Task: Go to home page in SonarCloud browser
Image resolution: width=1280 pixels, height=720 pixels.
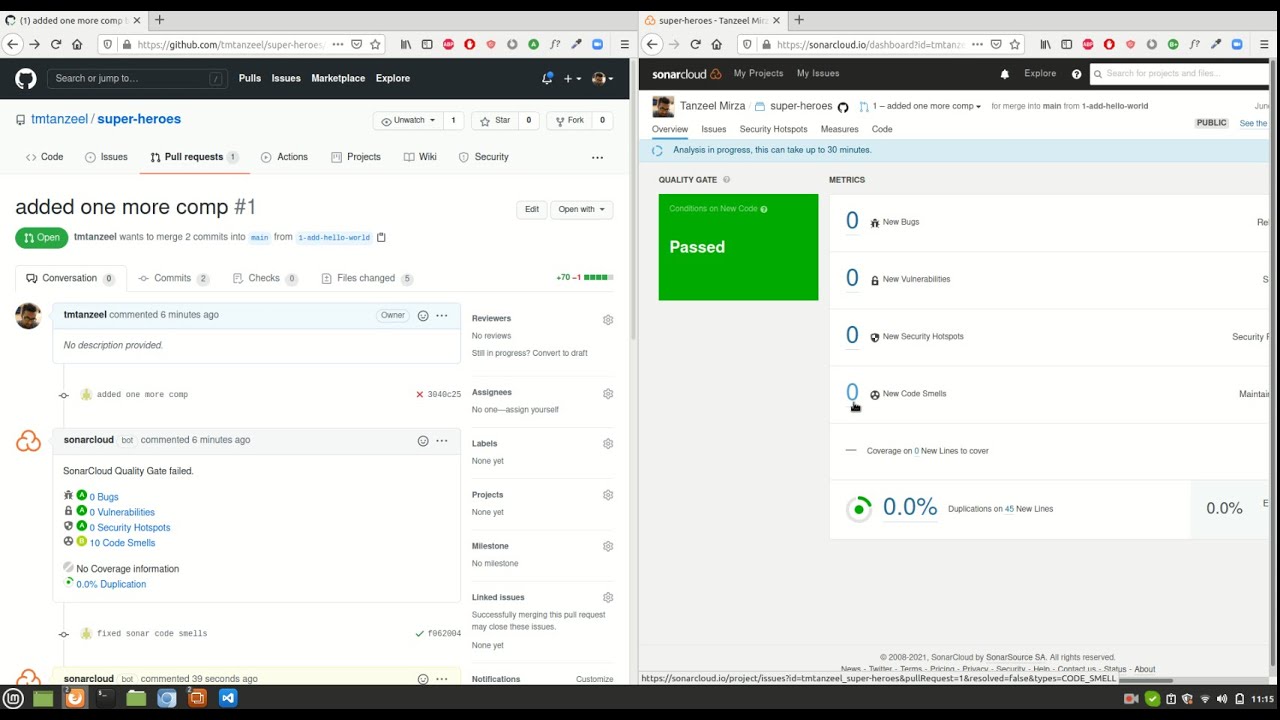Action: [x=717, y=44]
